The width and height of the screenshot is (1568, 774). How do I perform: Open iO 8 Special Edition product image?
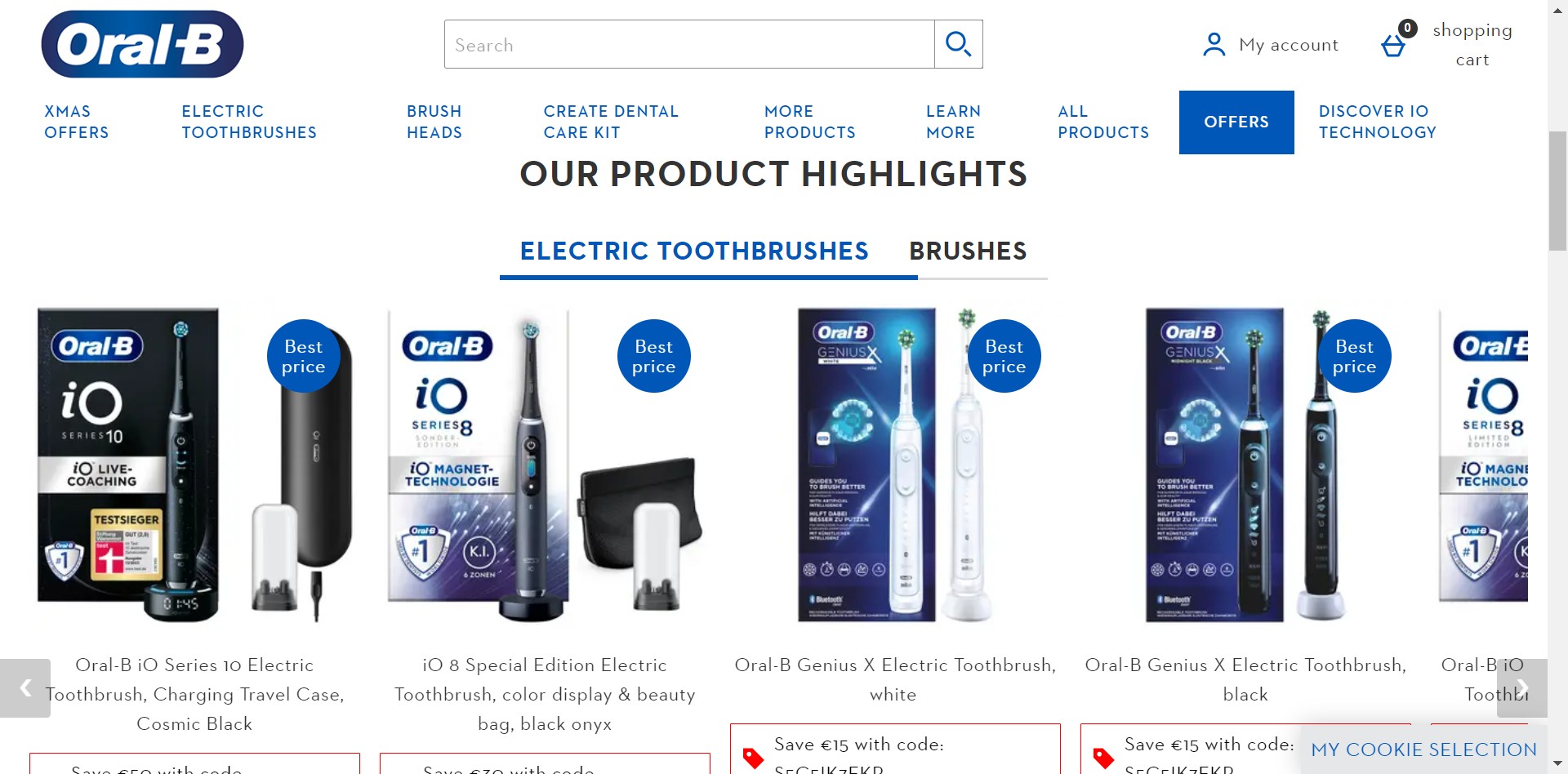tap(545, 466)
